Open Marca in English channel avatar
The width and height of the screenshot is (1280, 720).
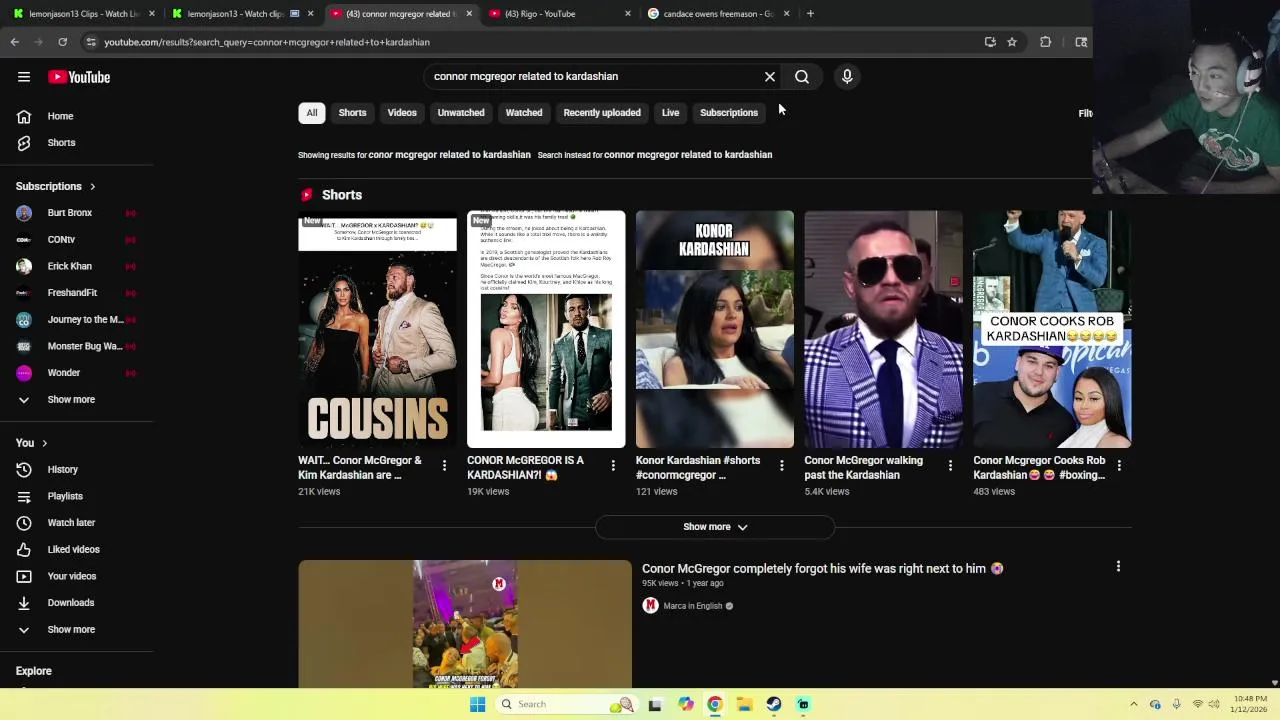650,606
